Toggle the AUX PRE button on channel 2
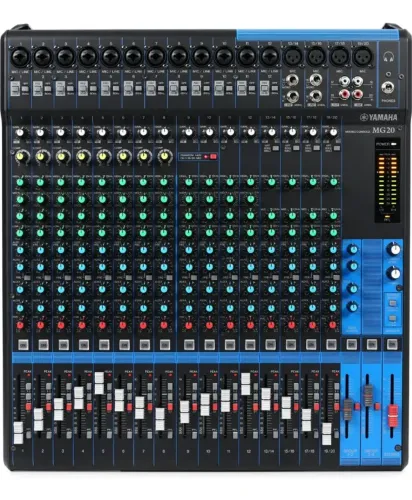The image size is (412, 500). 47,278
